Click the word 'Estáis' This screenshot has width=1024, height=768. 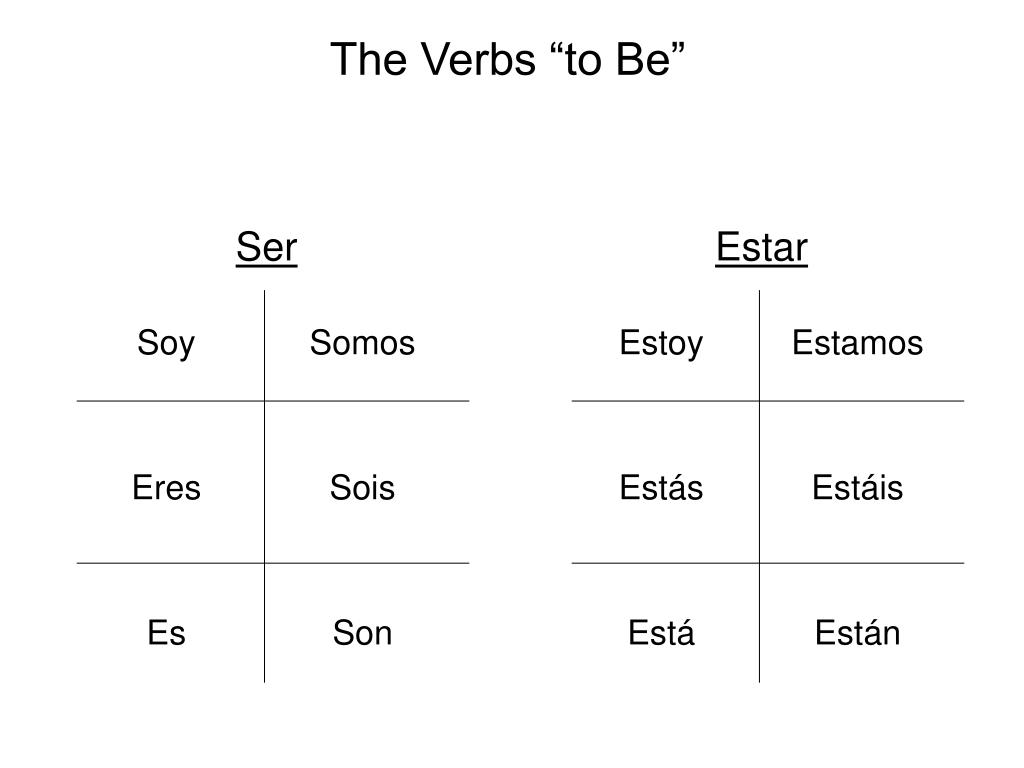click(x=857, y=488)
